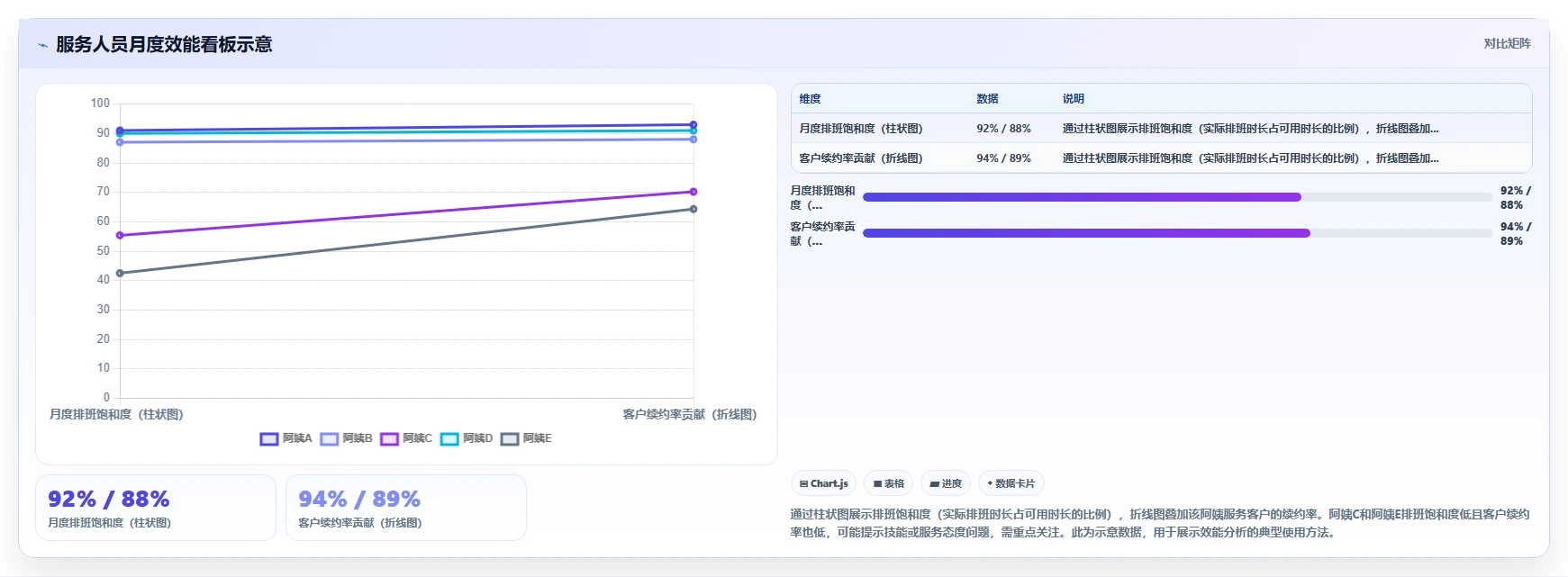
Task: Toggle 阿姨D series in chart legend
Action: pos(467,438)
